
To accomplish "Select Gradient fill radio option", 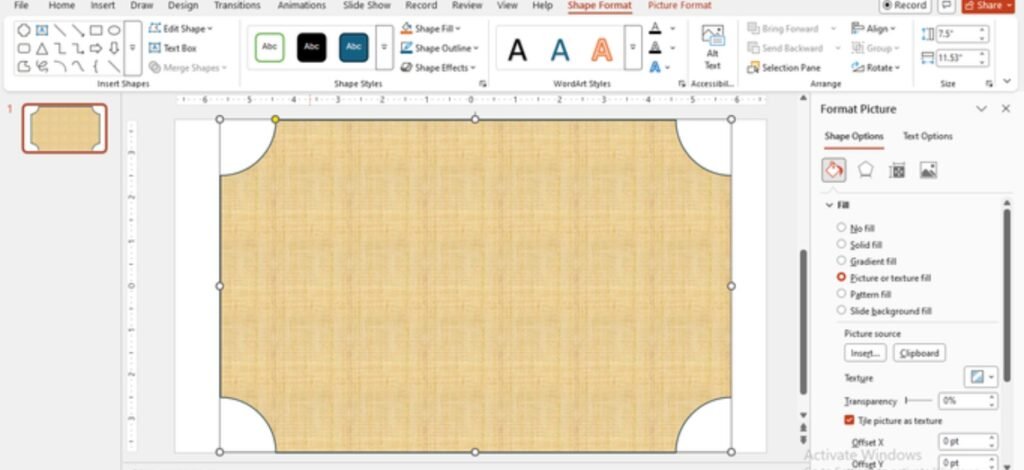I will (867, 261).
